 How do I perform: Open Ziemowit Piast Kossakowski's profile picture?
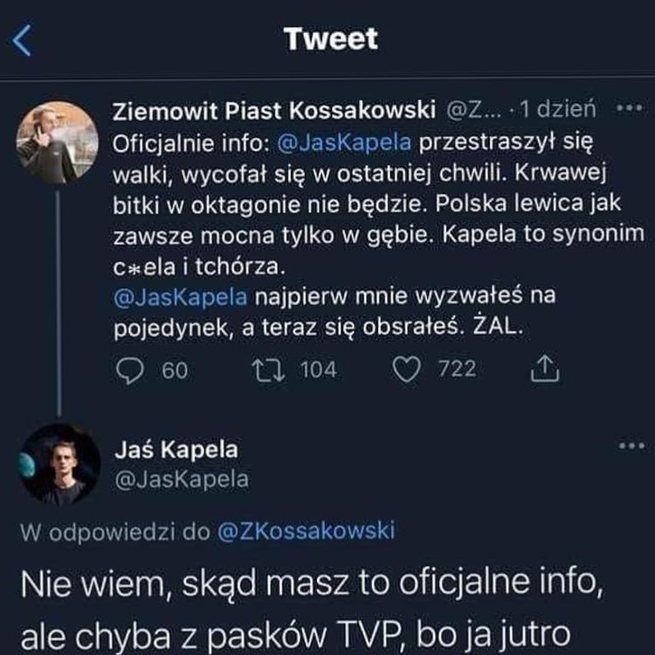[x=57, y=142]
